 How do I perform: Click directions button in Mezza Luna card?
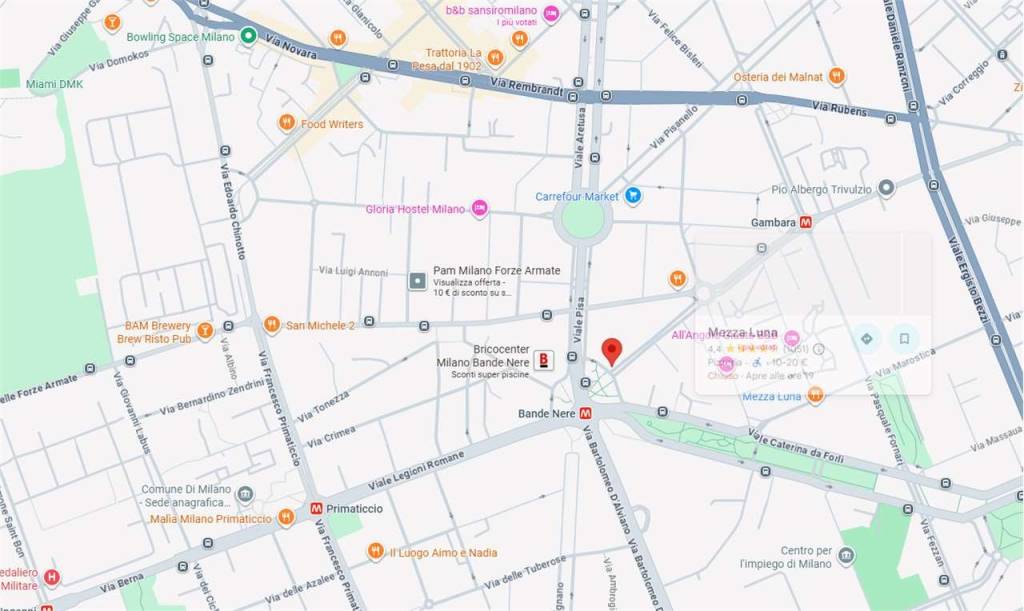(867, 339)
